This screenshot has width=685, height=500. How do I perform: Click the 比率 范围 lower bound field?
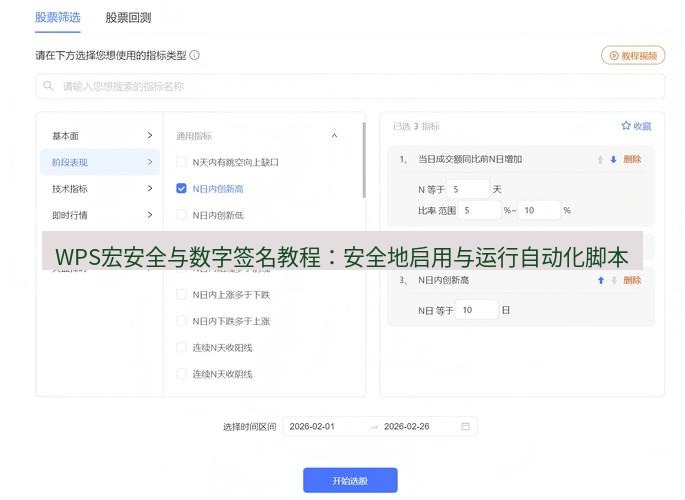[x=479, y=210]
